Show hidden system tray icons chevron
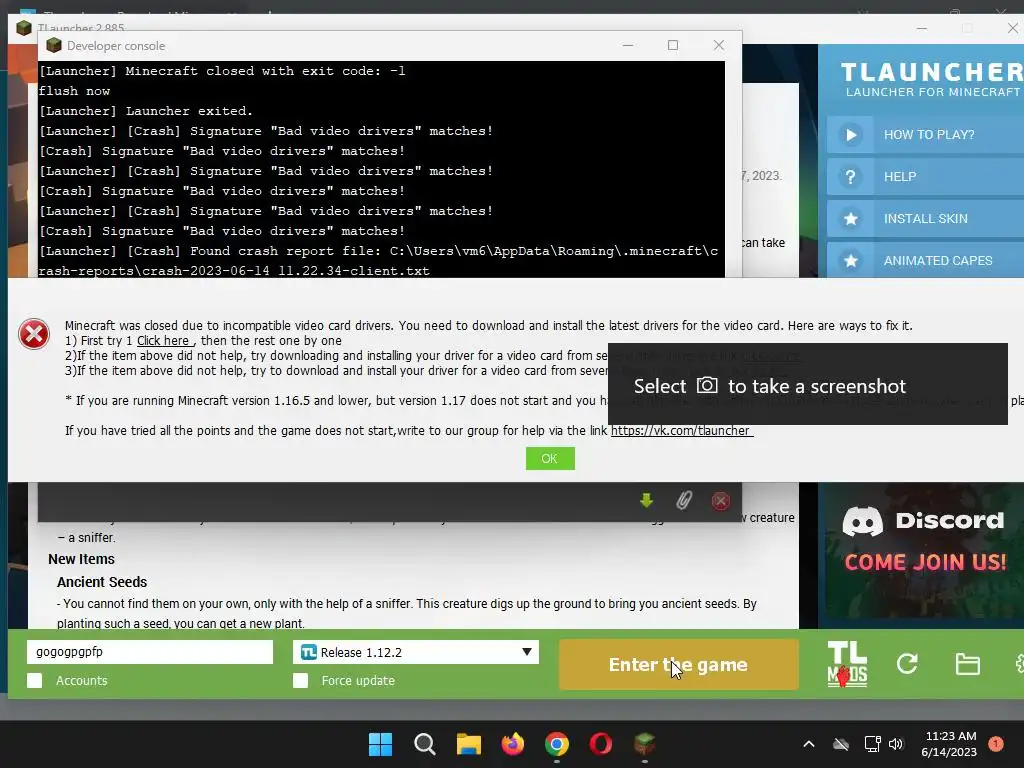Image resolution: width=1024 pixels, height=768 pixels. 808,744
